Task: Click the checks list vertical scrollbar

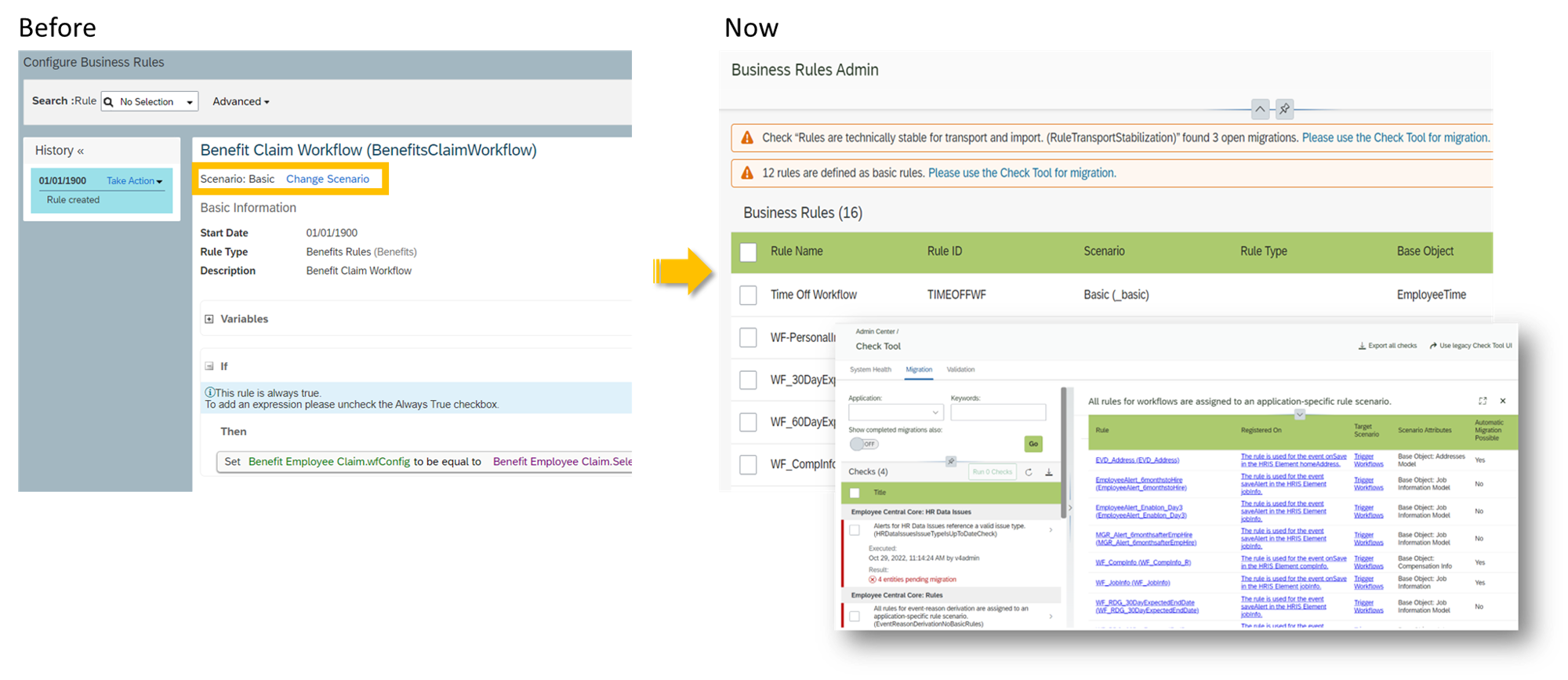Action: [1063, 453]
